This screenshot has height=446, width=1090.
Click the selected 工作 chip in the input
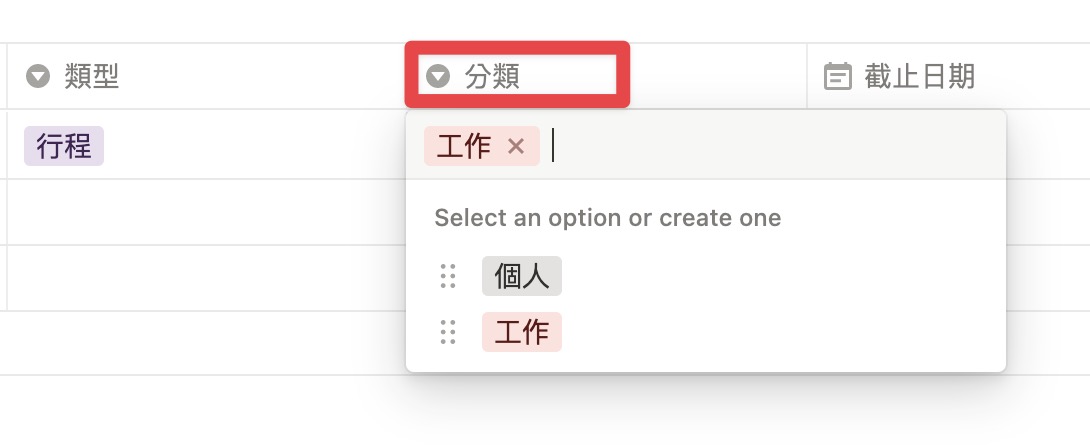coord(482,146)
